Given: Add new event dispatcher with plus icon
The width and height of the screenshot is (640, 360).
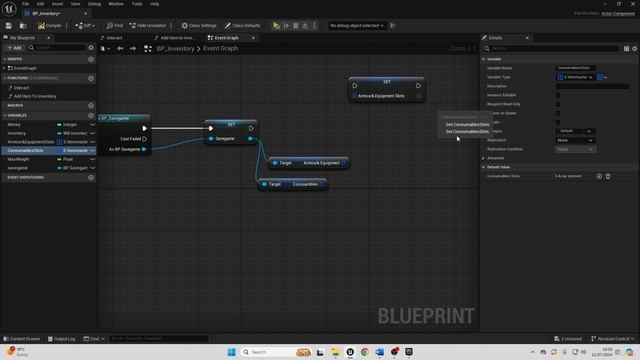Looking at the screenshot, I should pyautogui.click(x=91, y=178).
